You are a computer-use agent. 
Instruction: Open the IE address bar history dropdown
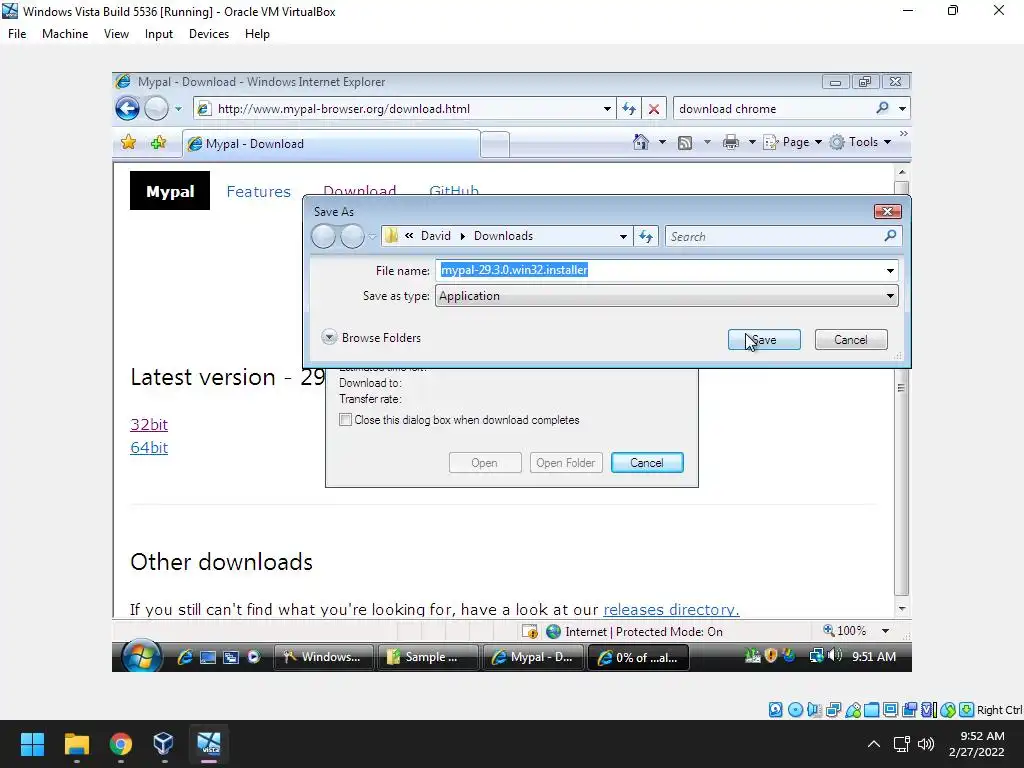pyautogui.click(x=607, y=108)
